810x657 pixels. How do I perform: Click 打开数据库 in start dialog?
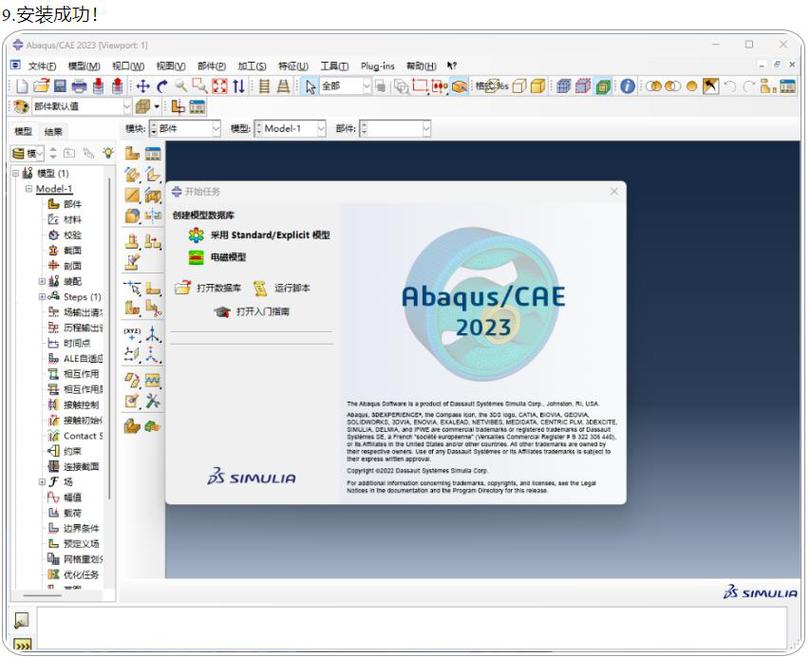click(x=208, y=288)
